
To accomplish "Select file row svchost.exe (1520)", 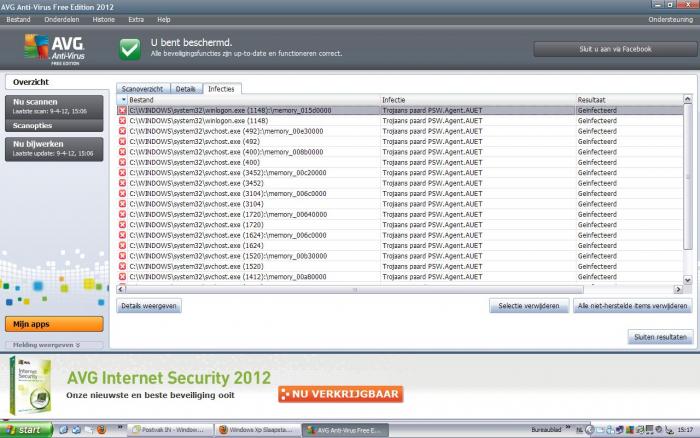I will pyautogui.click(x=400, y=267).
